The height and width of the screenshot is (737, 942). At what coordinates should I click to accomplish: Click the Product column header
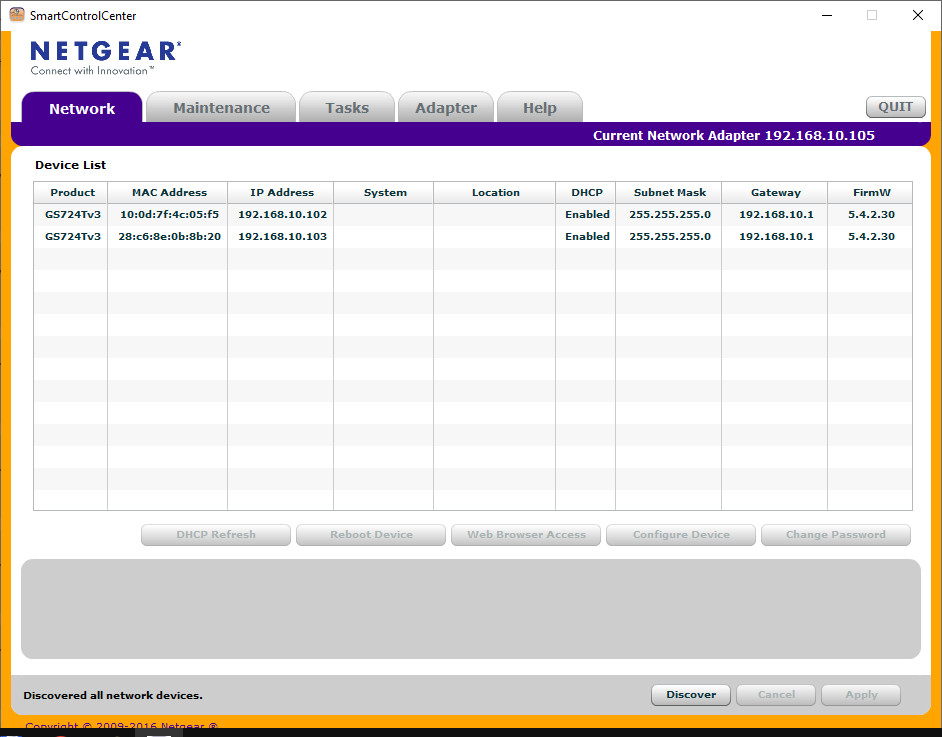[72, 193]
